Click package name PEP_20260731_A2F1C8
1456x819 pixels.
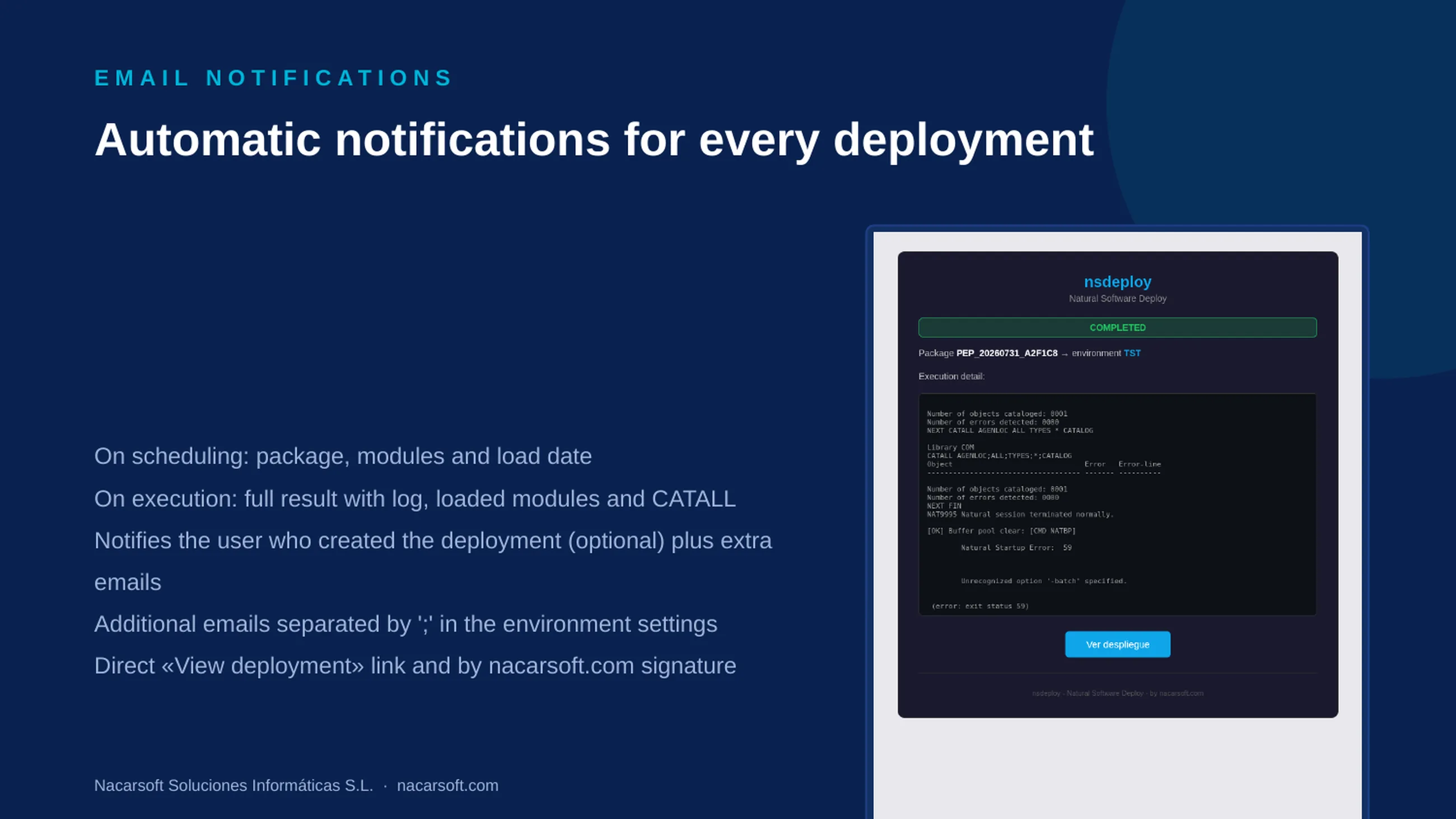coord(1007,353)
